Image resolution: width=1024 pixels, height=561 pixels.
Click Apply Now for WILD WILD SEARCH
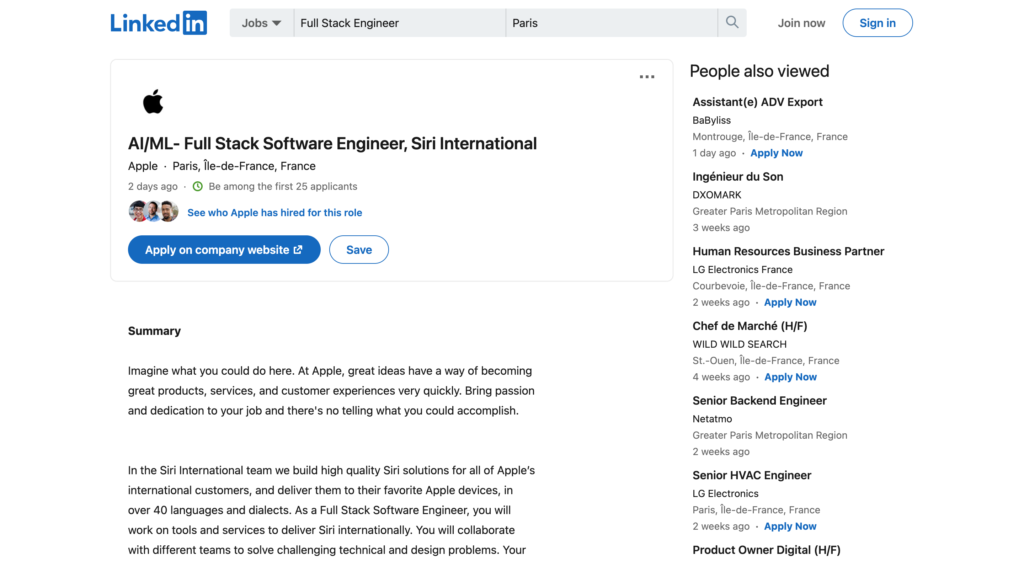[790, 377]
